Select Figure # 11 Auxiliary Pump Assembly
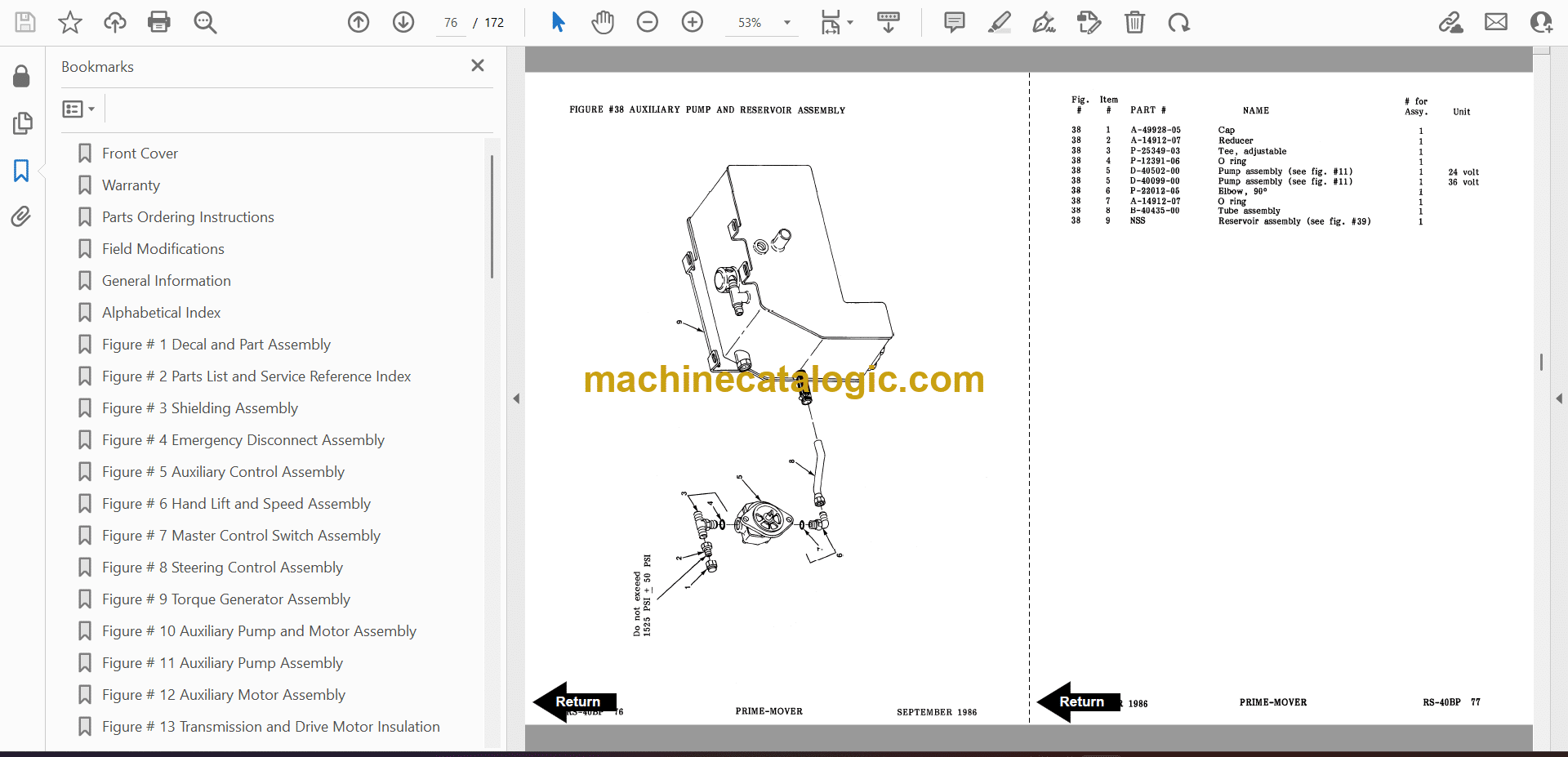 pos(222,663)
